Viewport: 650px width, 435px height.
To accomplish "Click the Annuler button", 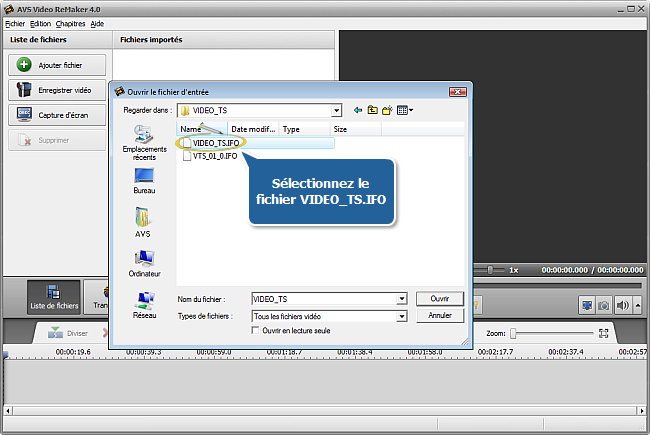I will point(439,315).
